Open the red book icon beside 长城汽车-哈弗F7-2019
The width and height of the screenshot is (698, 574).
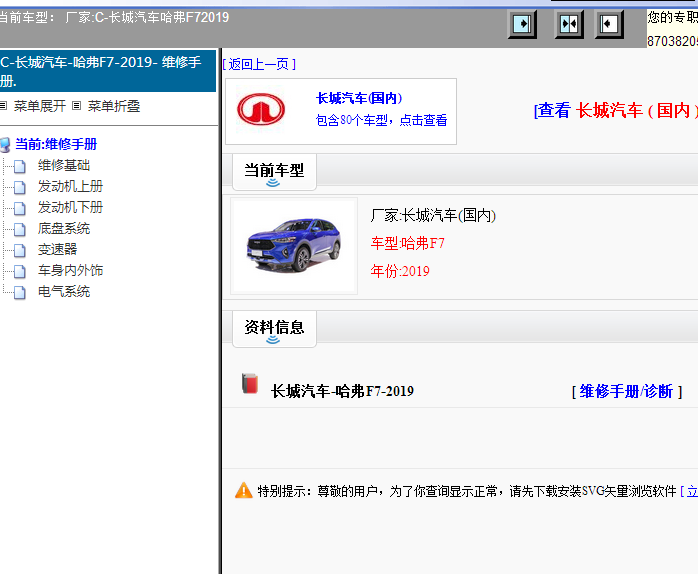[250, 383]
